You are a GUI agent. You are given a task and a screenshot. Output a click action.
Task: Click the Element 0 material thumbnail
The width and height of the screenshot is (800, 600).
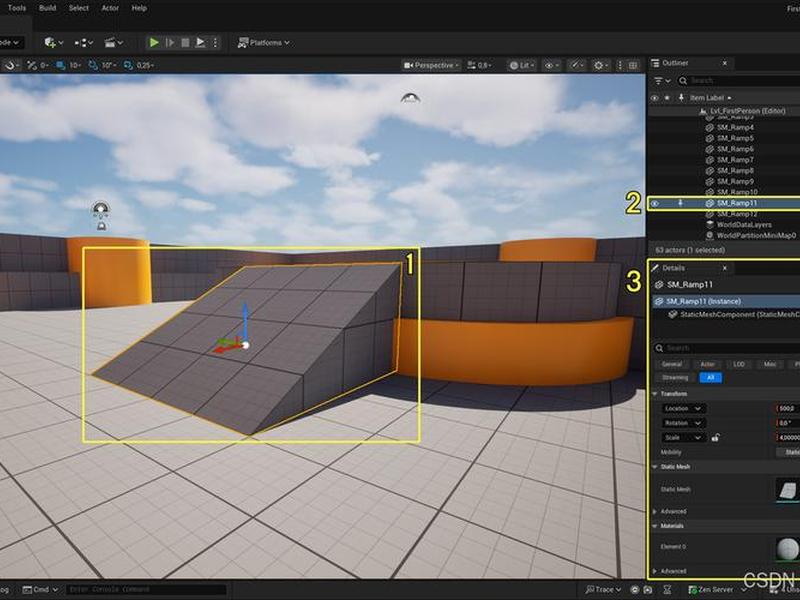pos(787,549)
